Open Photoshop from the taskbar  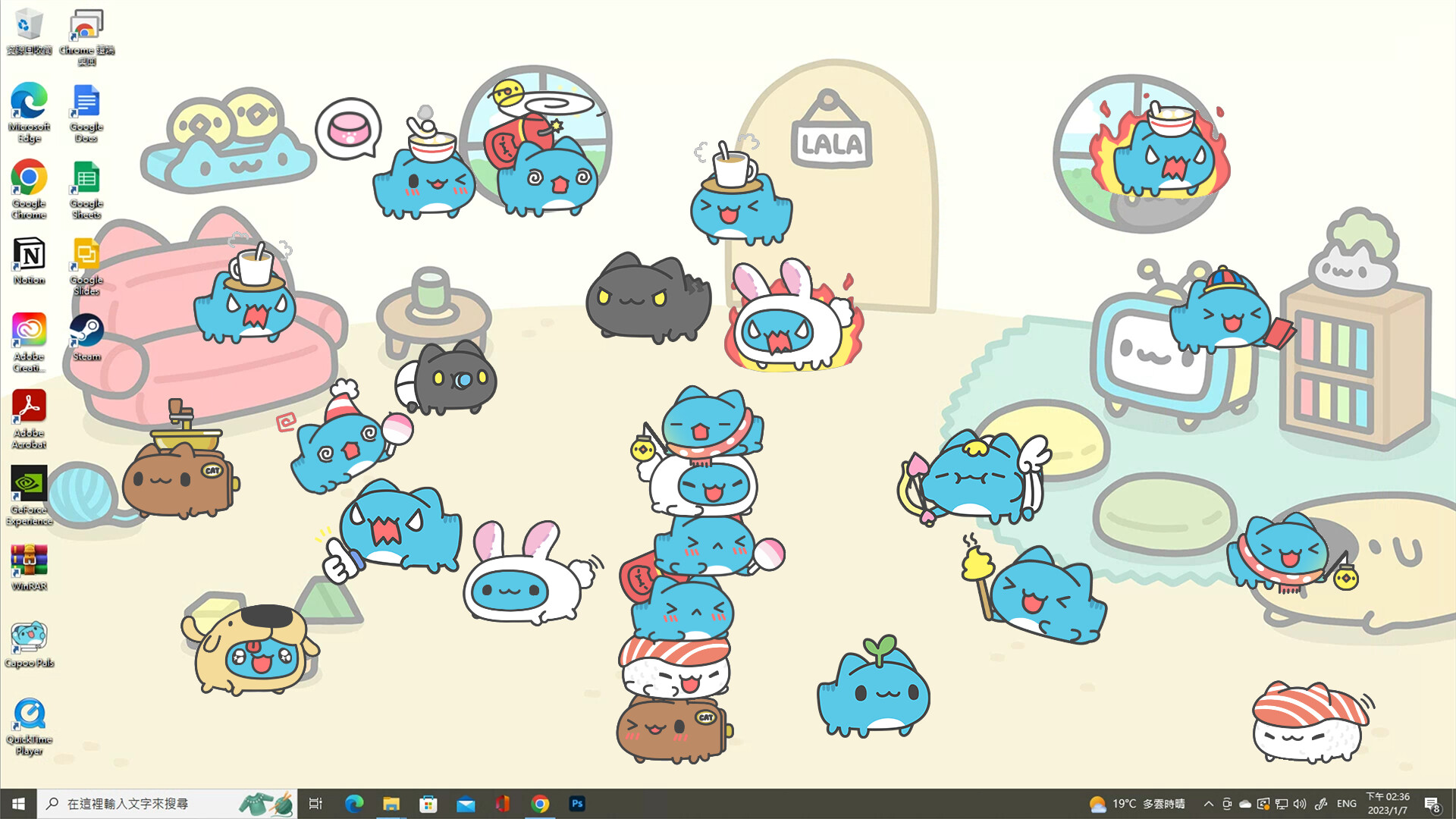[577, 803]
